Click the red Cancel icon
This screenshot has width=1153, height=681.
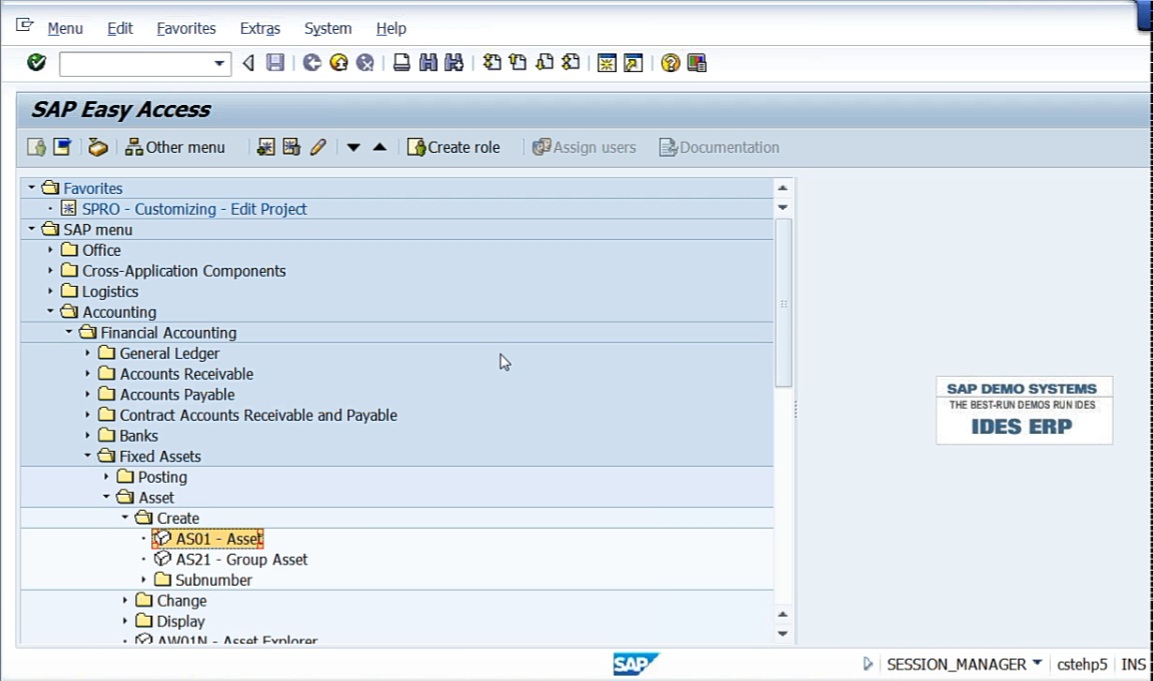coord(365,63)
